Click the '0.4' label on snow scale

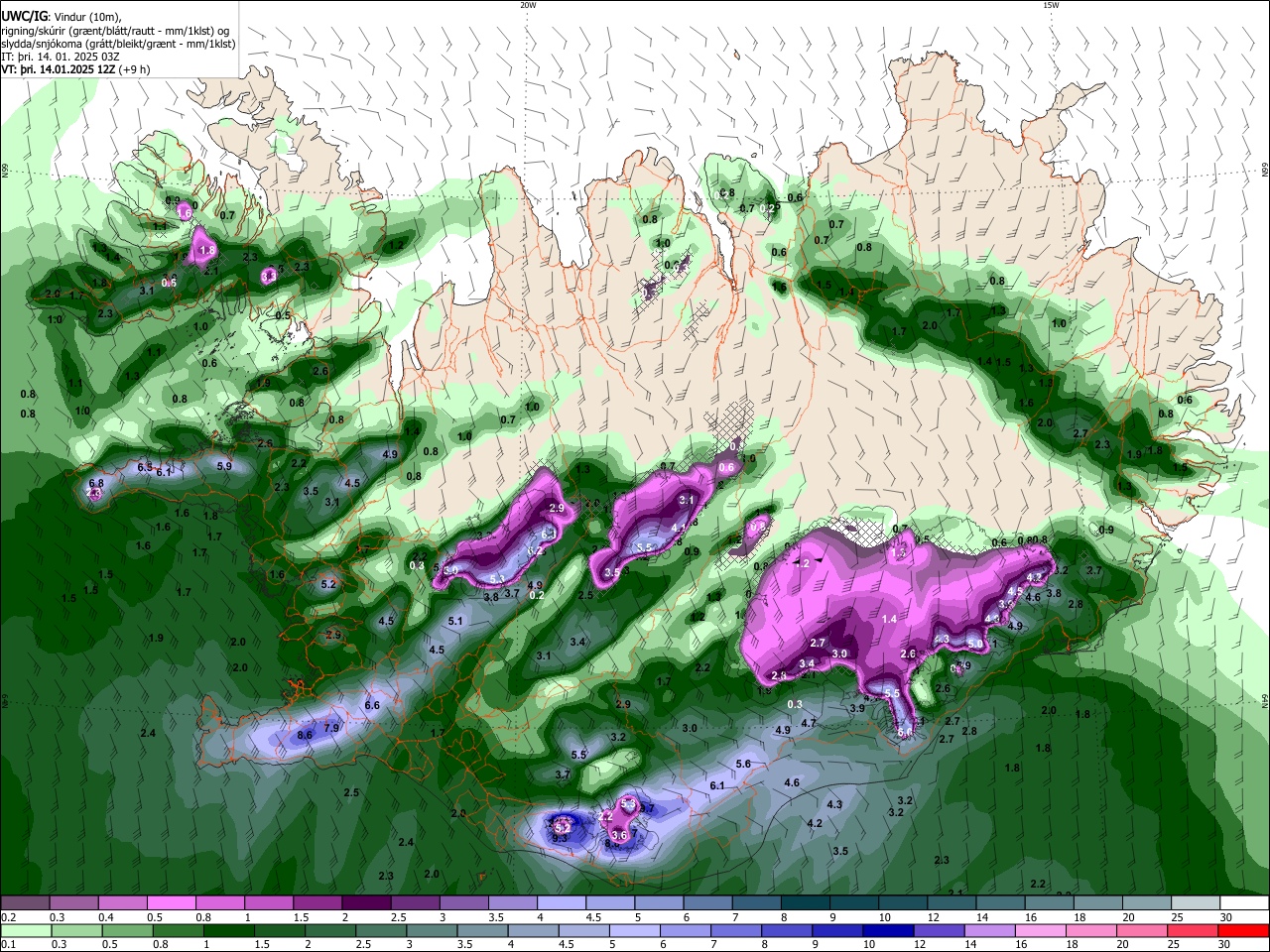106,917
